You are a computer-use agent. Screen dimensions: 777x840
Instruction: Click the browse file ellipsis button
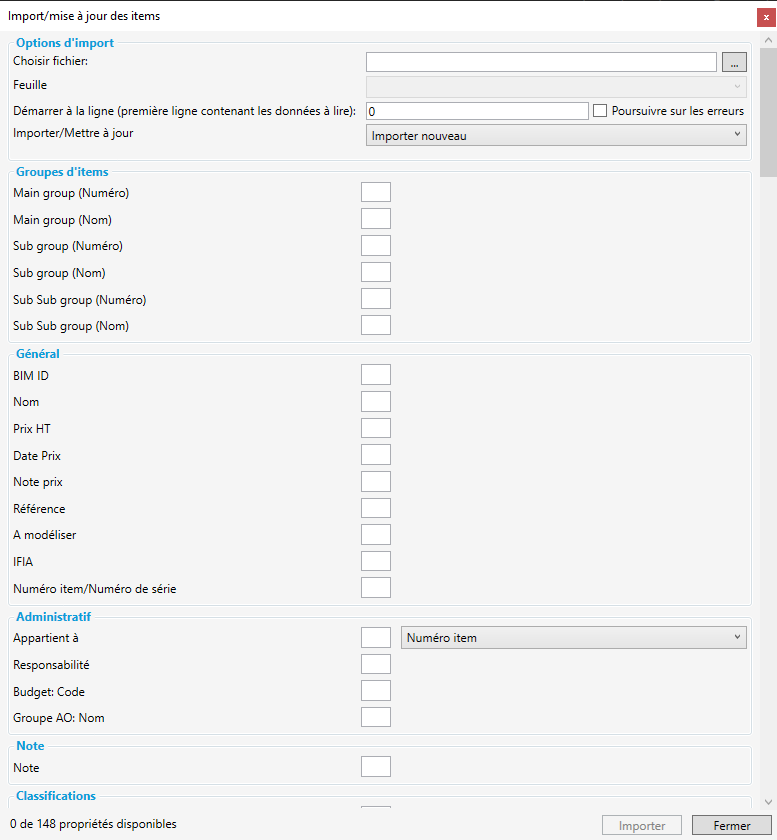pyautogui.click(x=734, y=63)
